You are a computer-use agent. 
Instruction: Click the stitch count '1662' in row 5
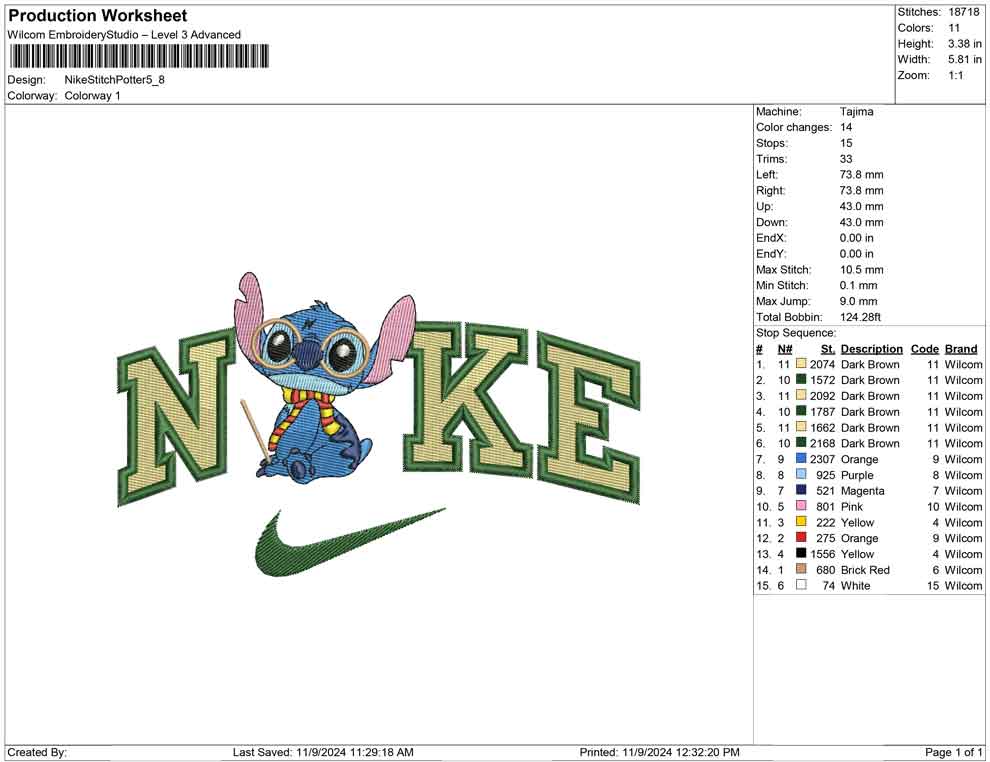(x=822, y=427)
